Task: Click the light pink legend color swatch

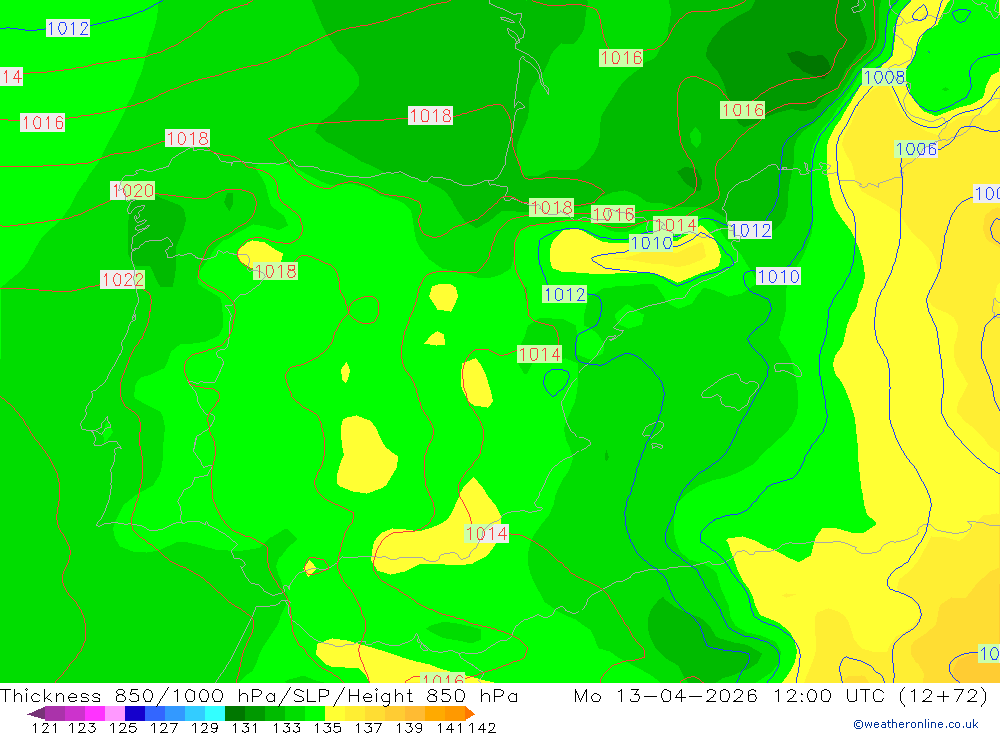Action: 115,713
